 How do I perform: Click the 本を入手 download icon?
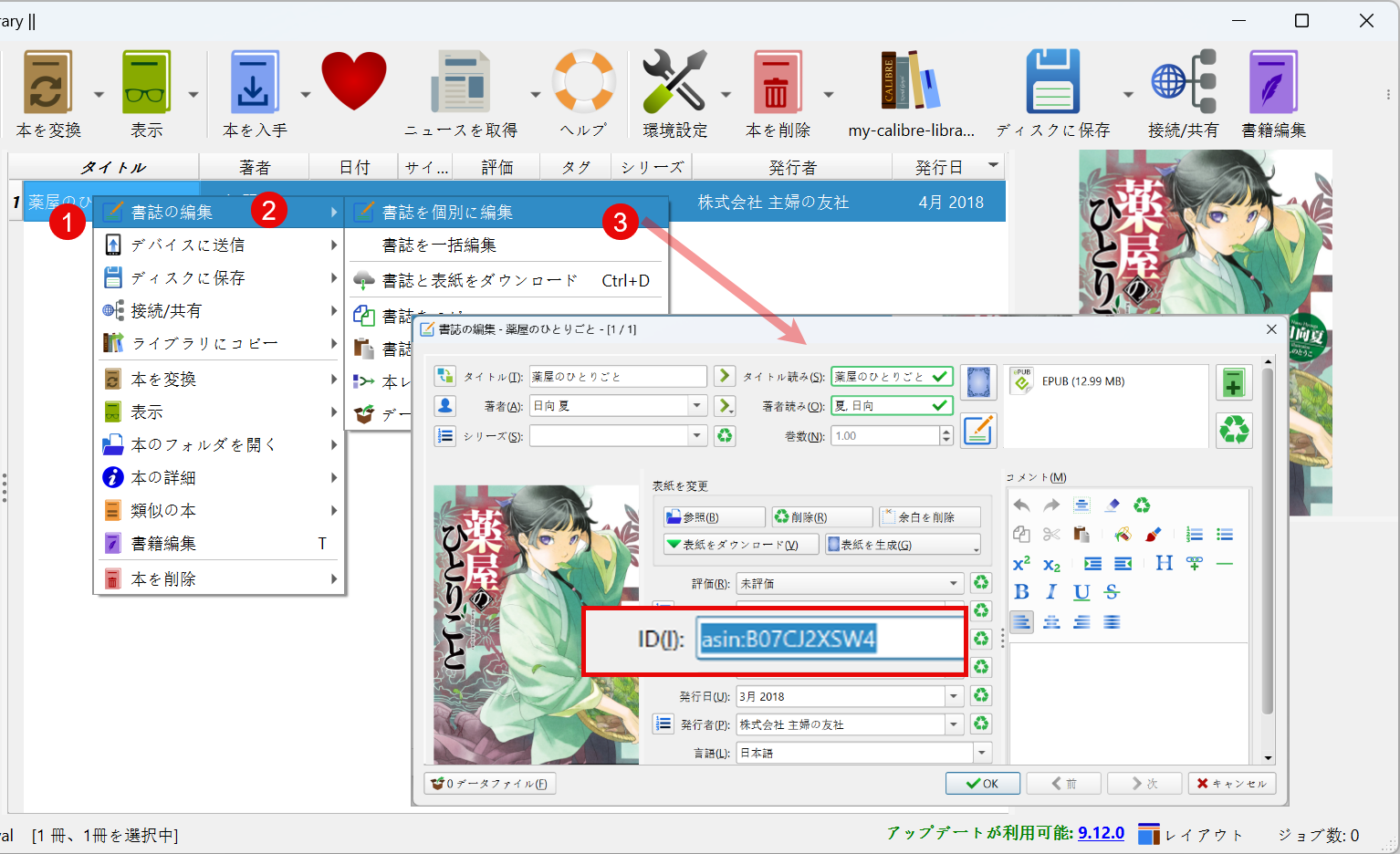(254, 82)
